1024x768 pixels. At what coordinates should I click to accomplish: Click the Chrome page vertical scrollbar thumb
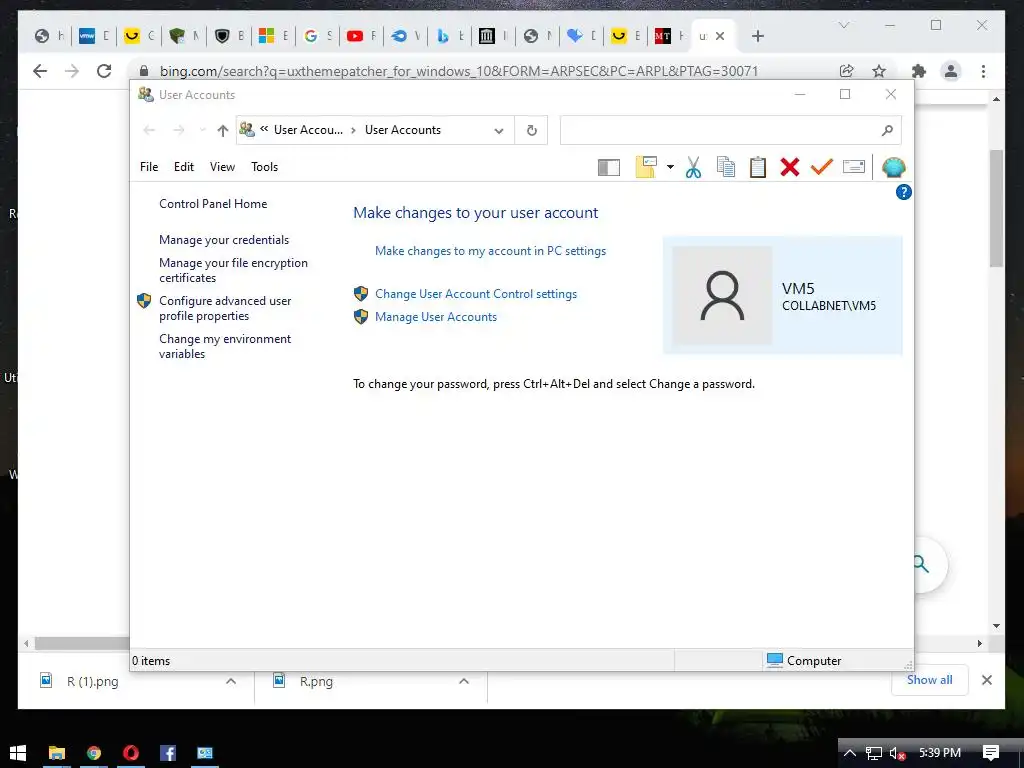[996, 208]
